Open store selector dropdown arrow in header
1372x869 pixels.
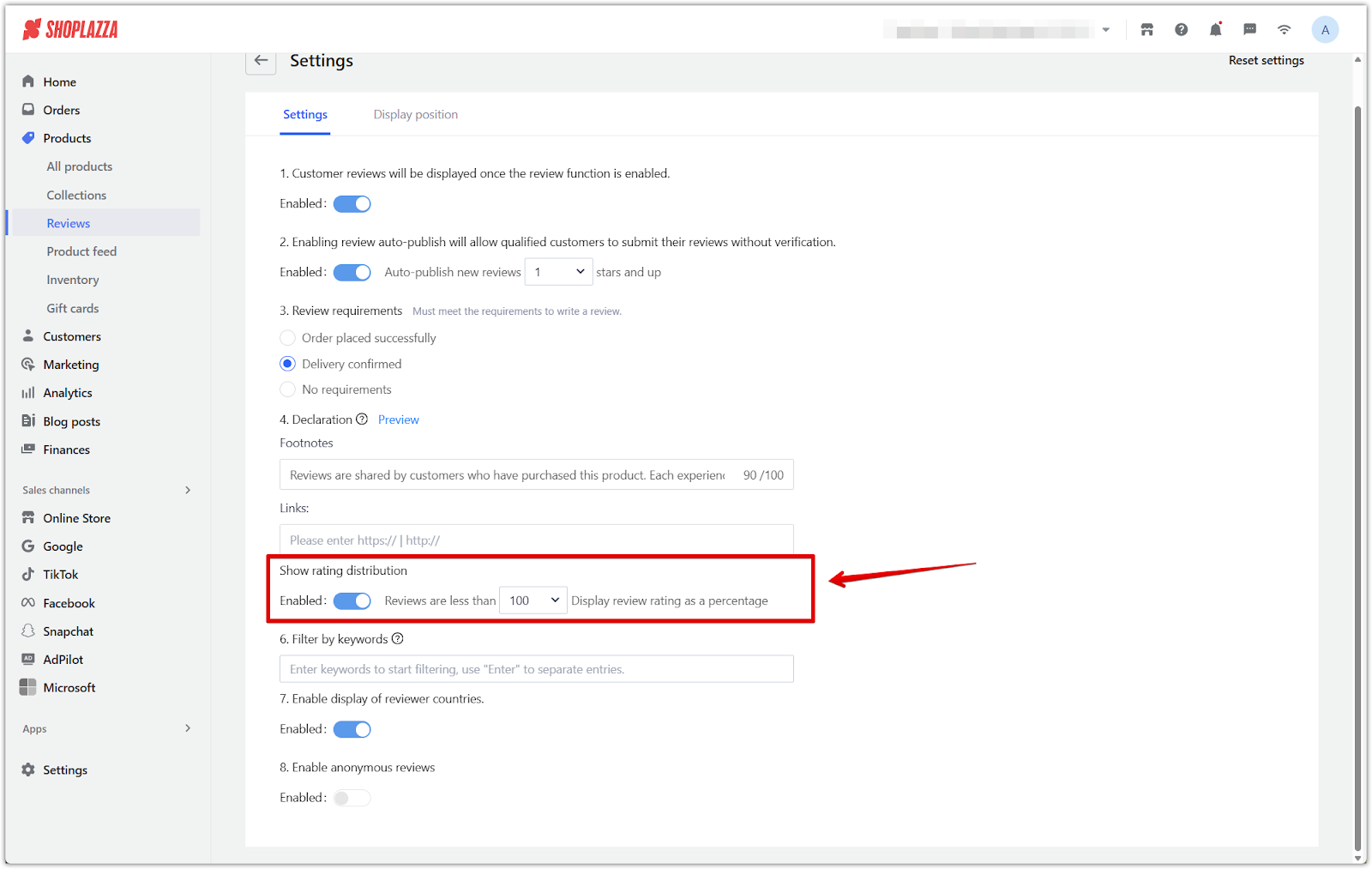[1106, 30]
